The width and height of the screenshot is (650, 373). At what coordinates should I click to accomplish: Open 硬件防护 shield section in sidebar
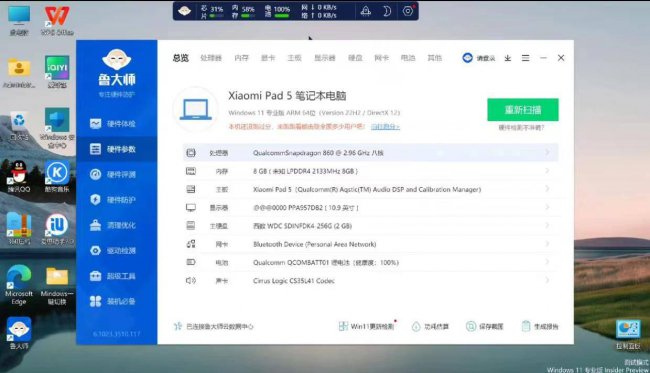[113, 200]
